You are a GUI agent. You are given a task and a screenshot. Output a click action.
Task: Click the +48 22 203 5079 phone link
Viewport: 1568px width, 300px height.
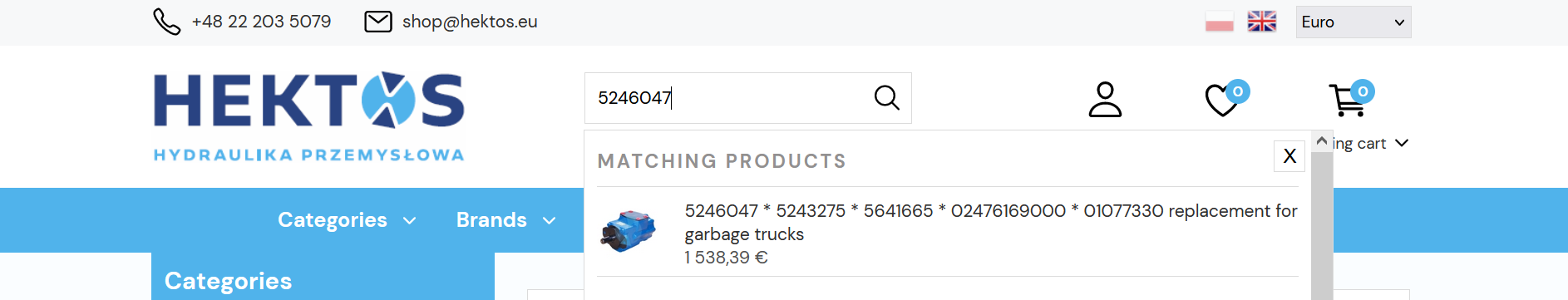click(x=261, y=22)
